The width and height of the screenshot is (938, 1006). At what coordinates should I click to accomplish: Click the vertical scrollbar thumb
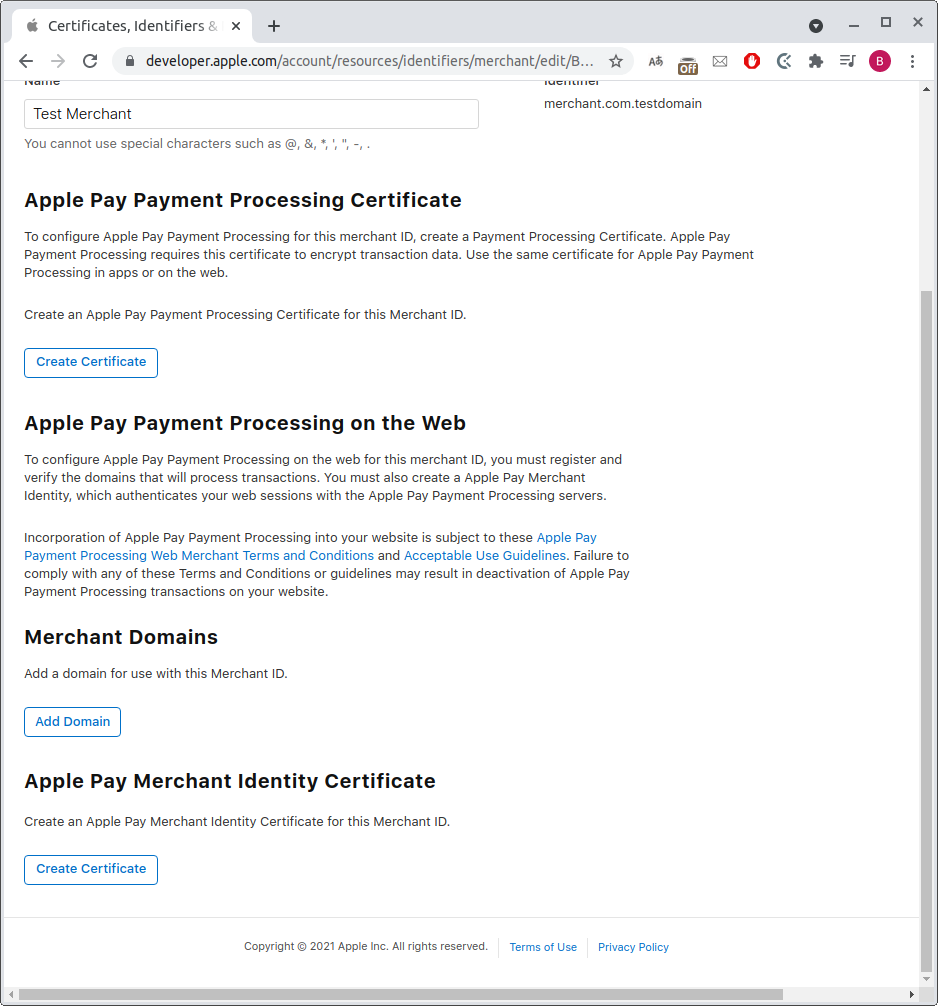coord(926,620)
